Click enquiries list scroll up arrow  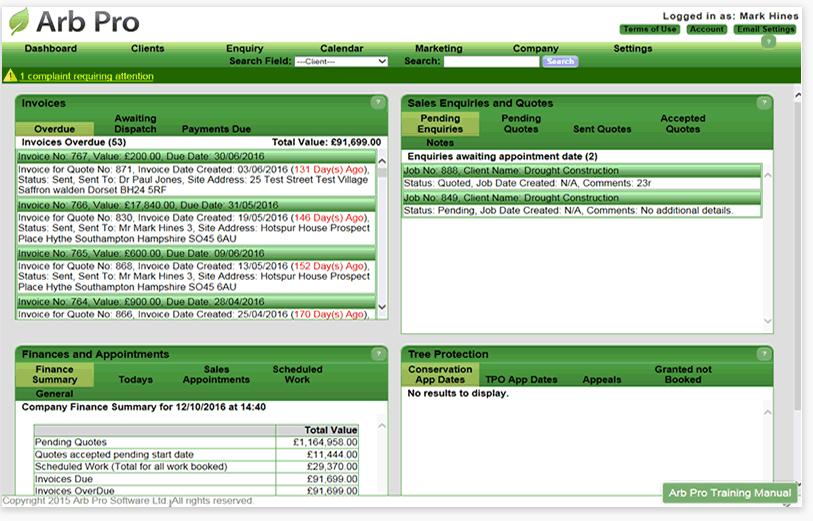point(768,175)
